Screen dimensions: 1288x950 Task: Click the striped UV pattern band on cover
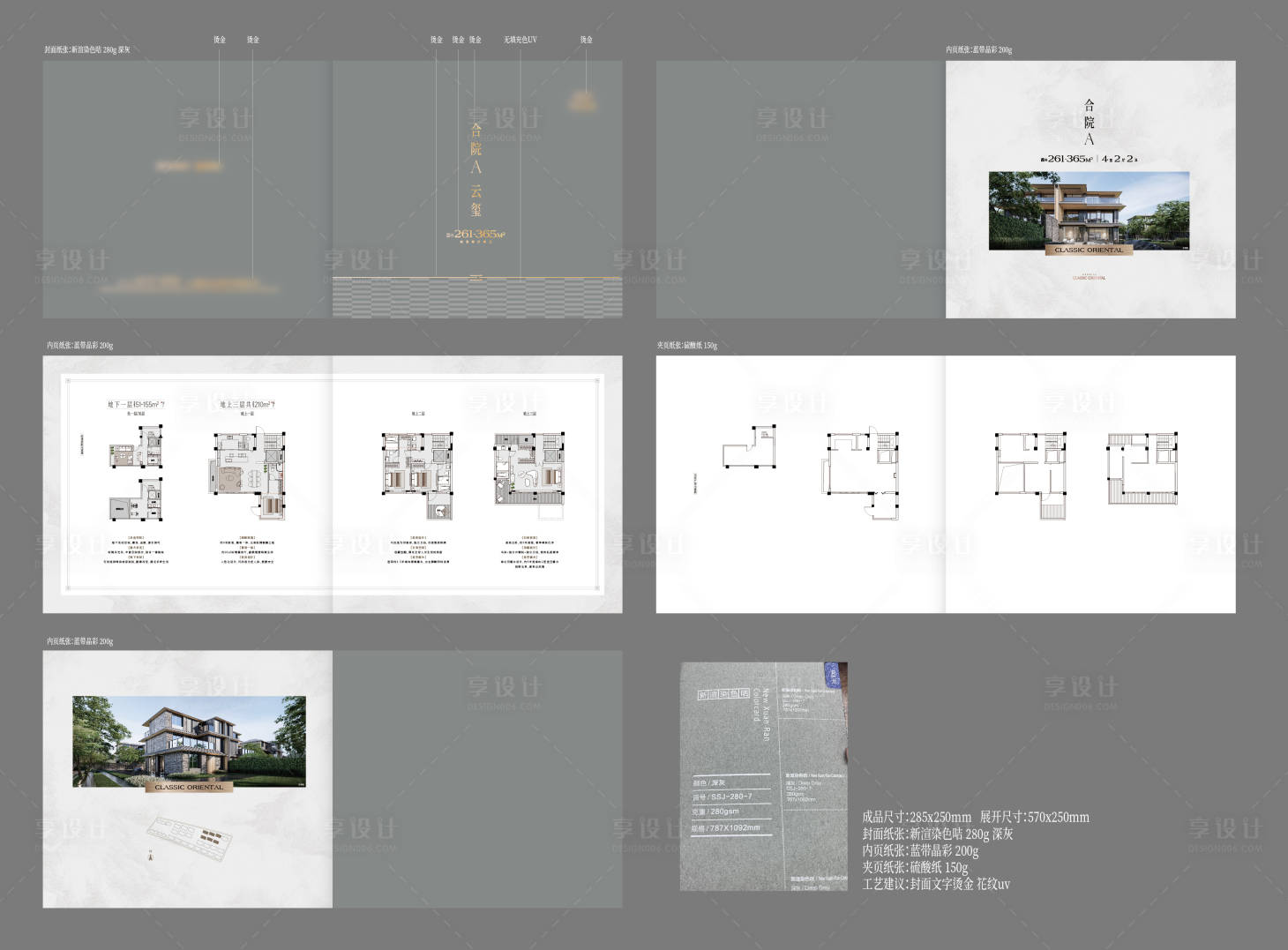477,298
